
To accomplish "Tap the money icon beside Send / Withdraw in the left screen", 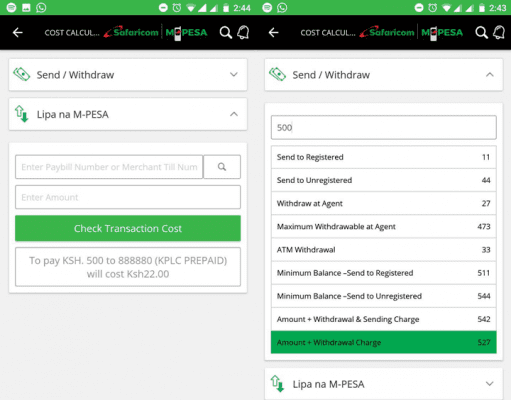I will tap(22, 74).
